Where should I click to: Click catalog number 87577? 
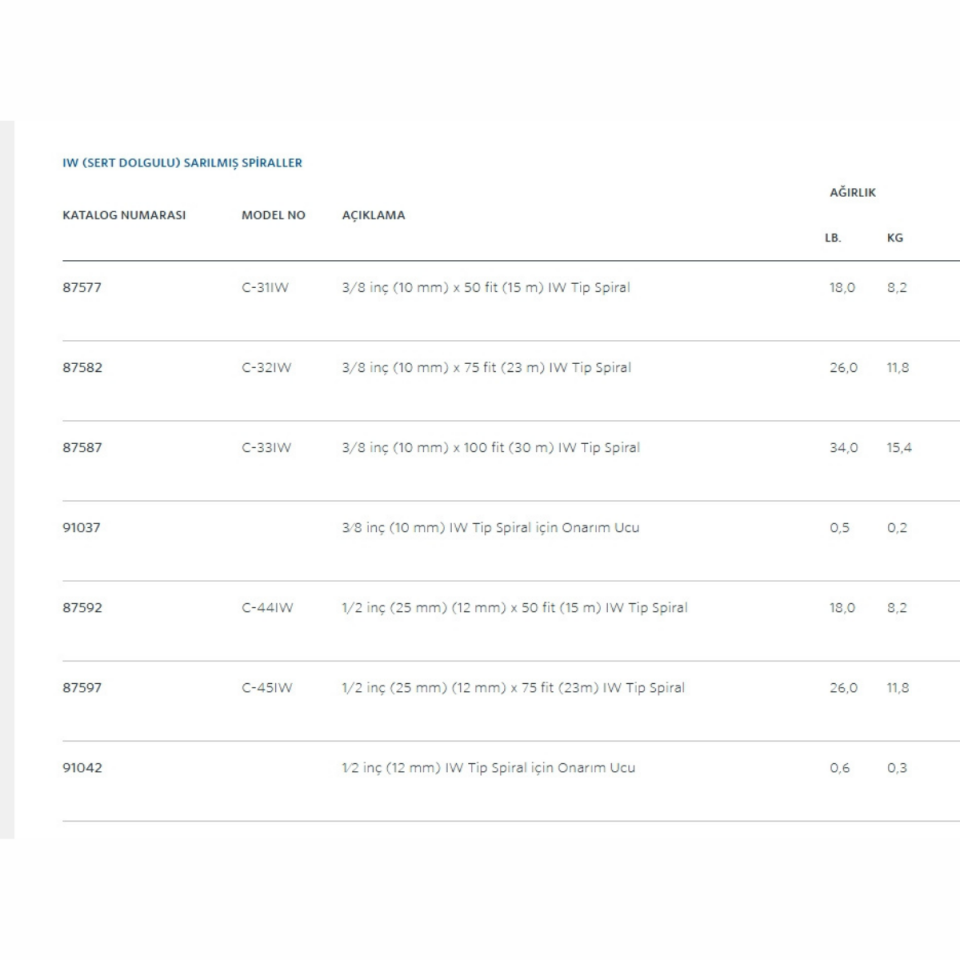tap(82, 288)
